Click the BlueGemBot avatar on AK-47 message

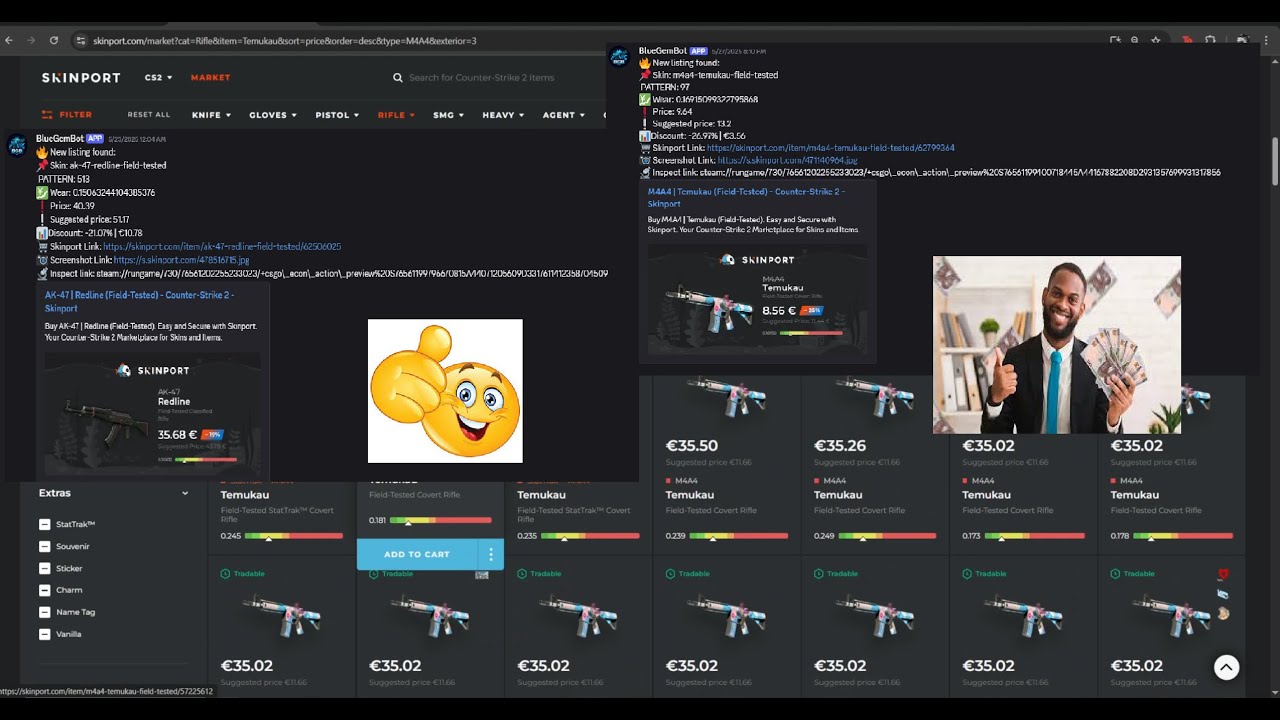click(x=17, y=146)
